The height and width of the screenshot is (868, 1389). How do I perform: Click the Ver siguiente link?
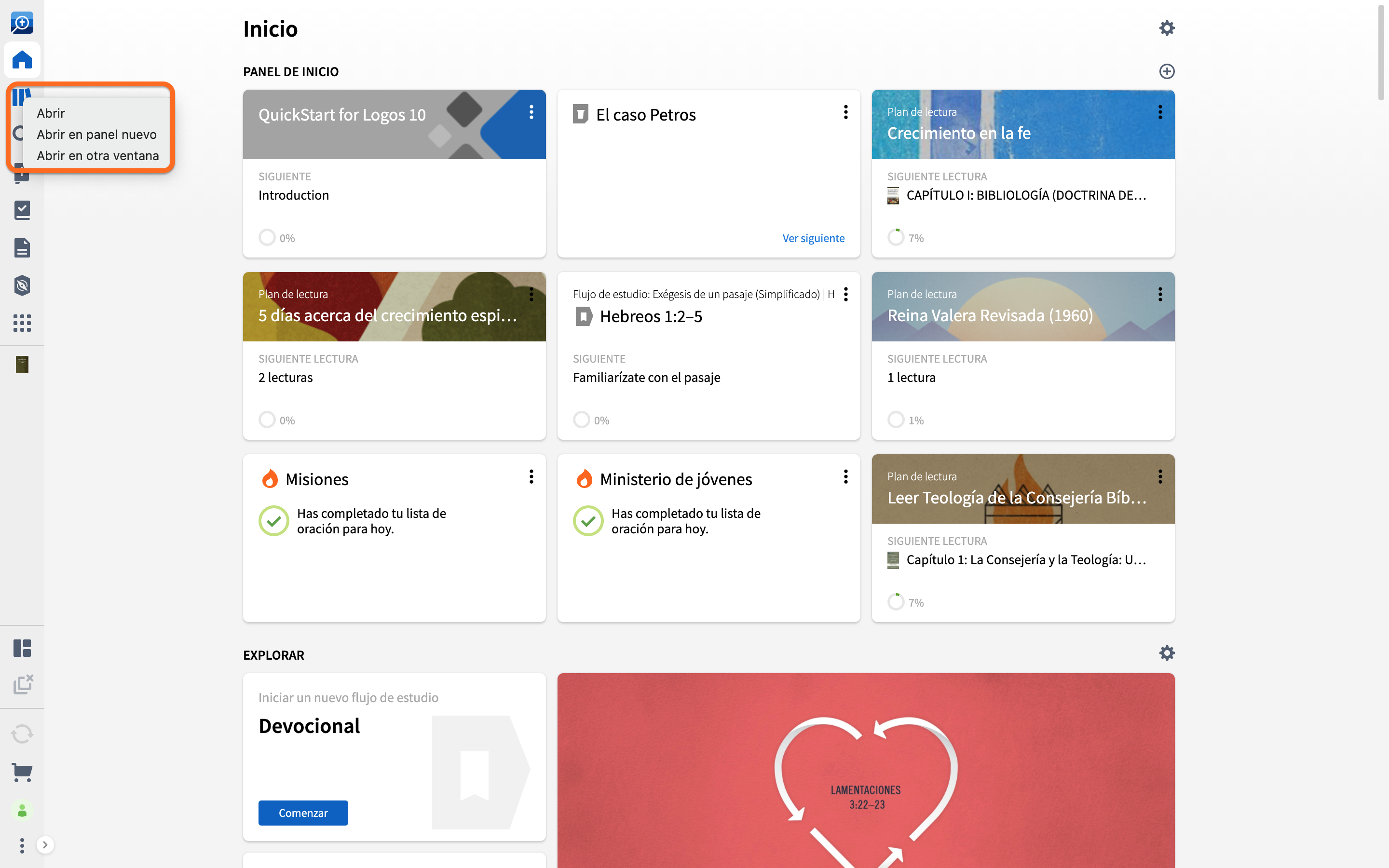pyautogui.click(x=813, y=238)
